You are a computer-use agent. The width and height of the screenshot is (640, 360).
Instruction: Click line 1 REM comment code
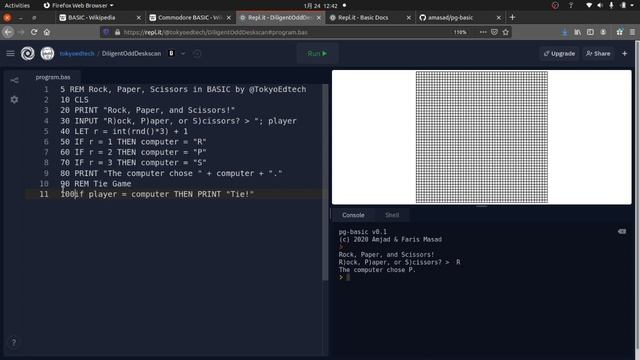183,89
